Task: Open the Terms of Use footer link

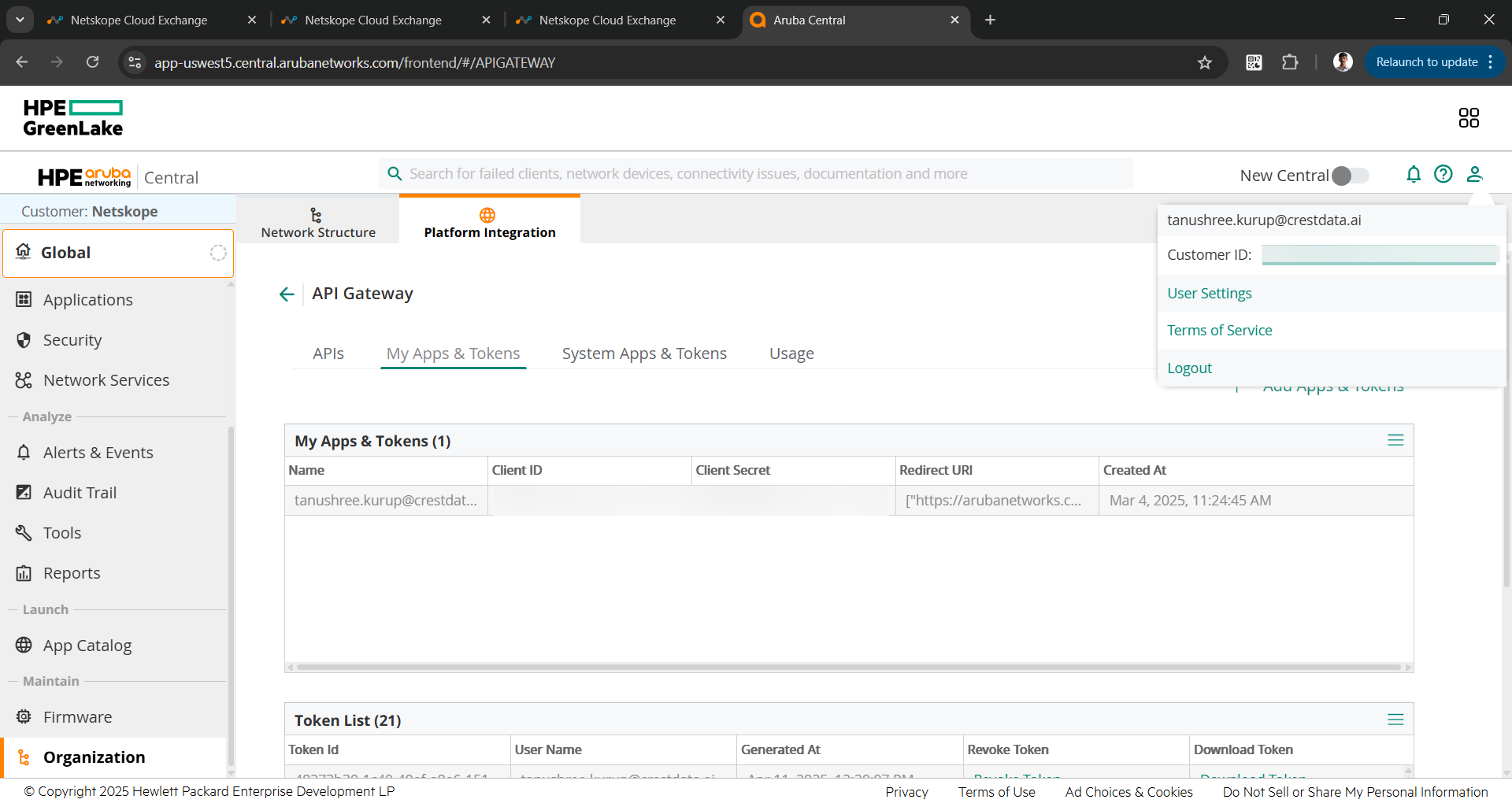Action: pos(996,792)
